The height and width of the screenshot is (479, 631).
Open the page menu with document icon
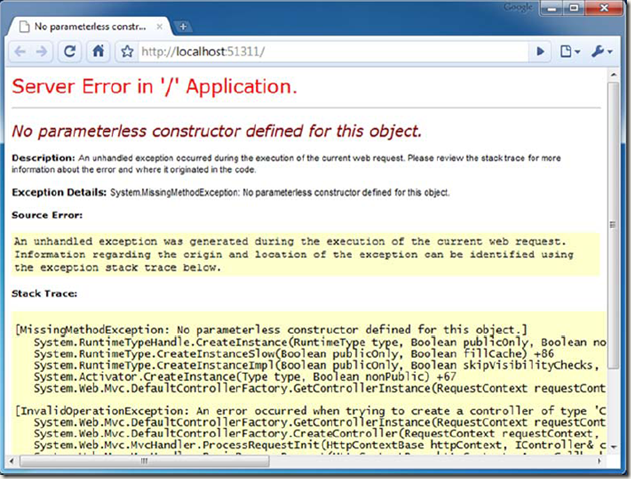[569, 52]
